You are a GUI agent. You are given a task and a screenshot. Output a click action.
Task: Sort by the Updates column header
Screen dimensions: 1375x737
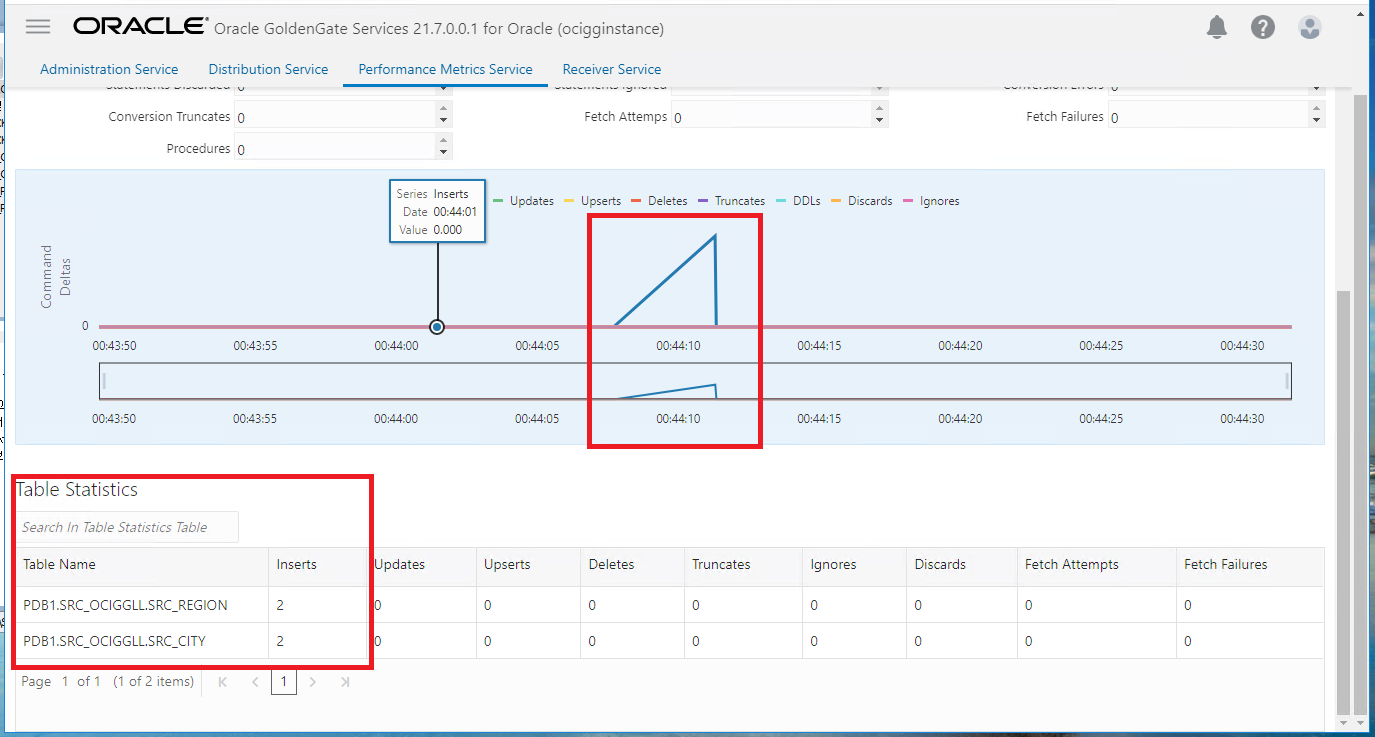pos(421,565)
